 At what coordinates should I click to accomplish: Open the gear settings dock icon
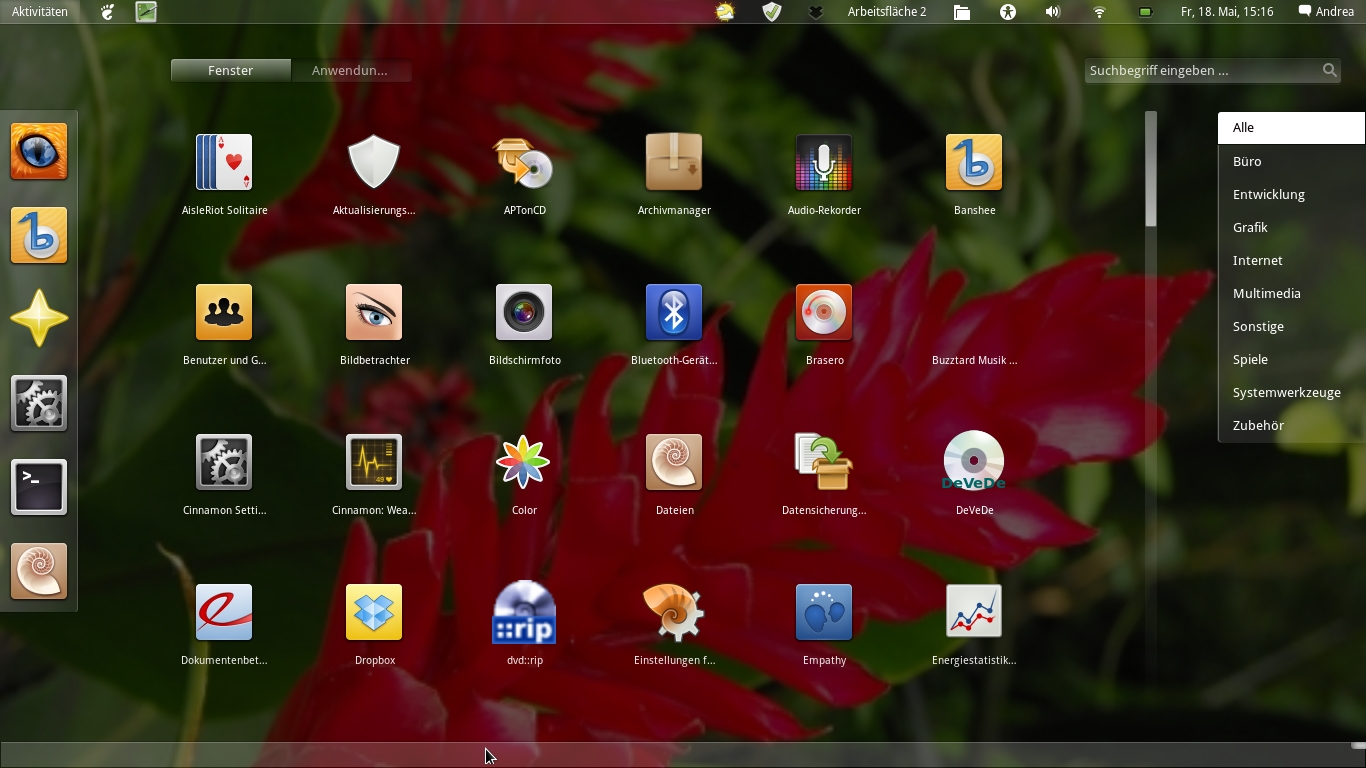[39, 403]
